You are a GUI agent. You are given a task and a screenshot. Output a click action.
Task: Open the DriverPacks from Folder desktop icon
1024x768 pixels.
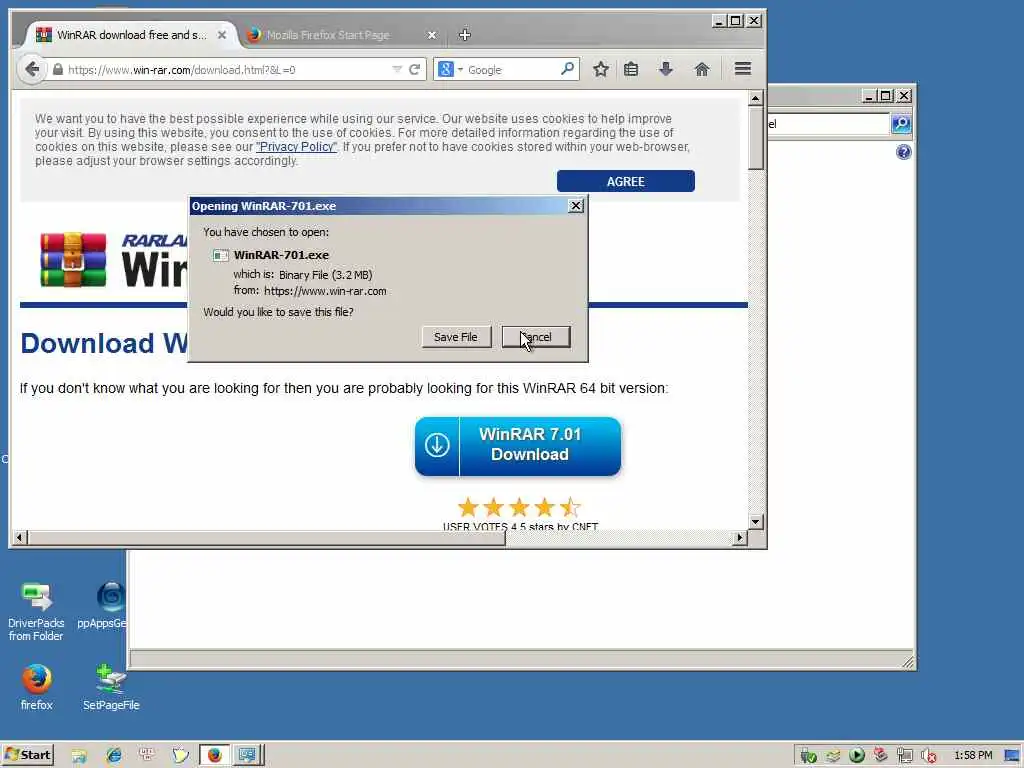[x=36, y=612]
